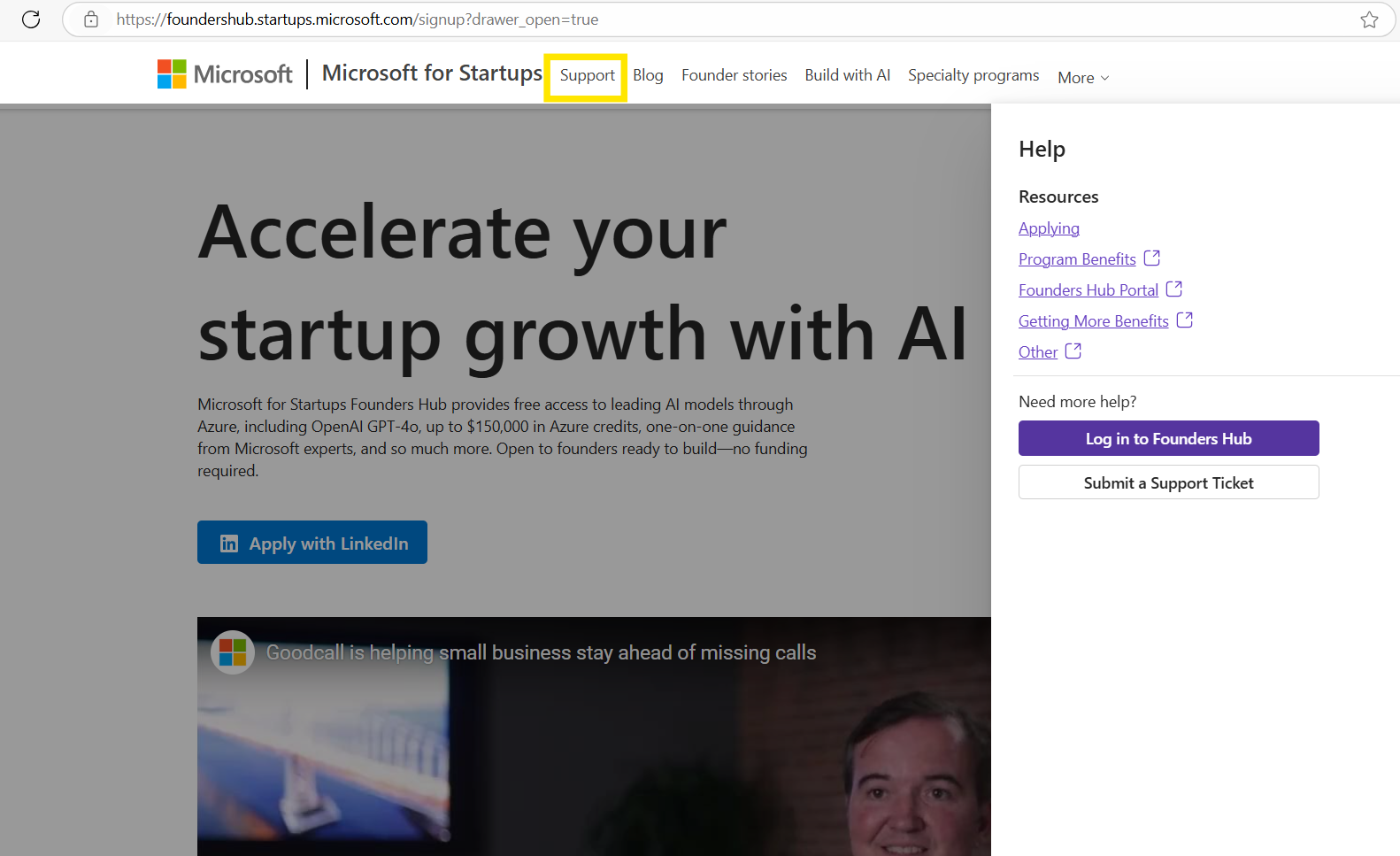Click the external icon beside Founders Hub Portal

pos(1173,289)
